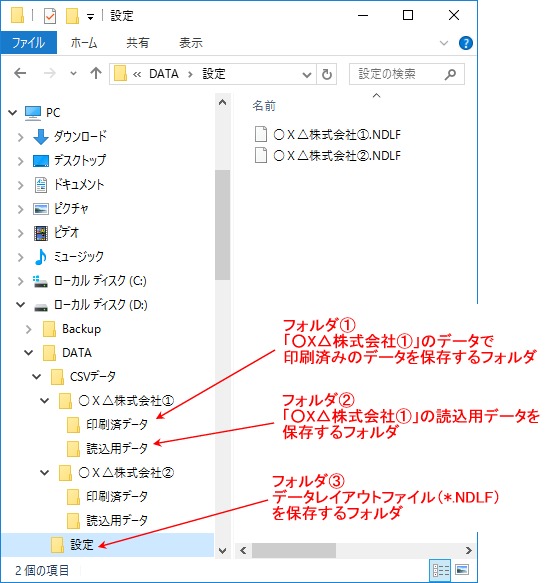Open the ファイル menu tab
The height and width of the screenshot is (583, 550).
pyautogui.click(x=29, y=43)
